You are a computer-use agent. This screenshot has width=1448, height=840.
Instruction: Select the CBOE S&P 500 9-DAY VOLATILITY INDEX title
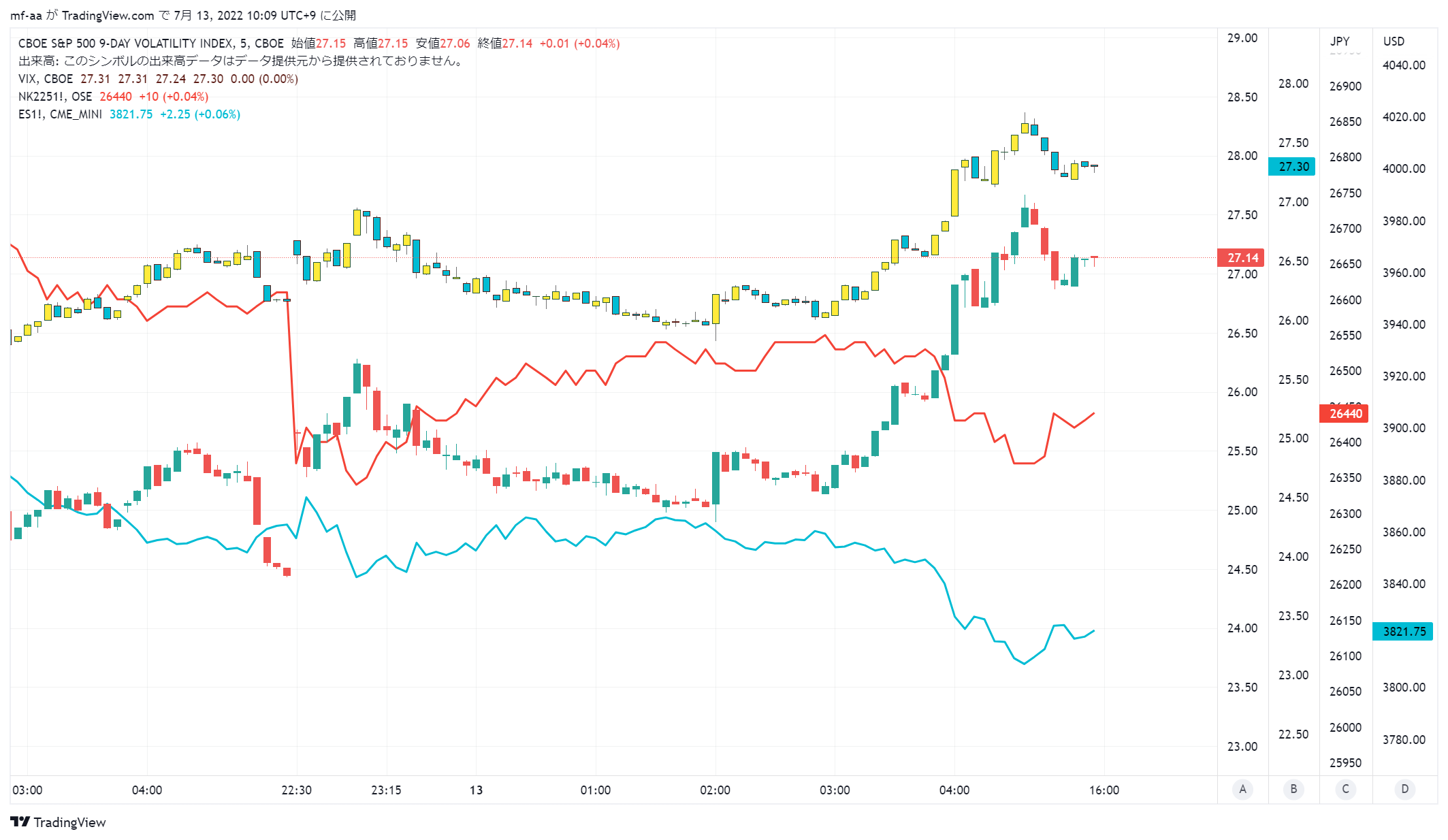[151, 44]
